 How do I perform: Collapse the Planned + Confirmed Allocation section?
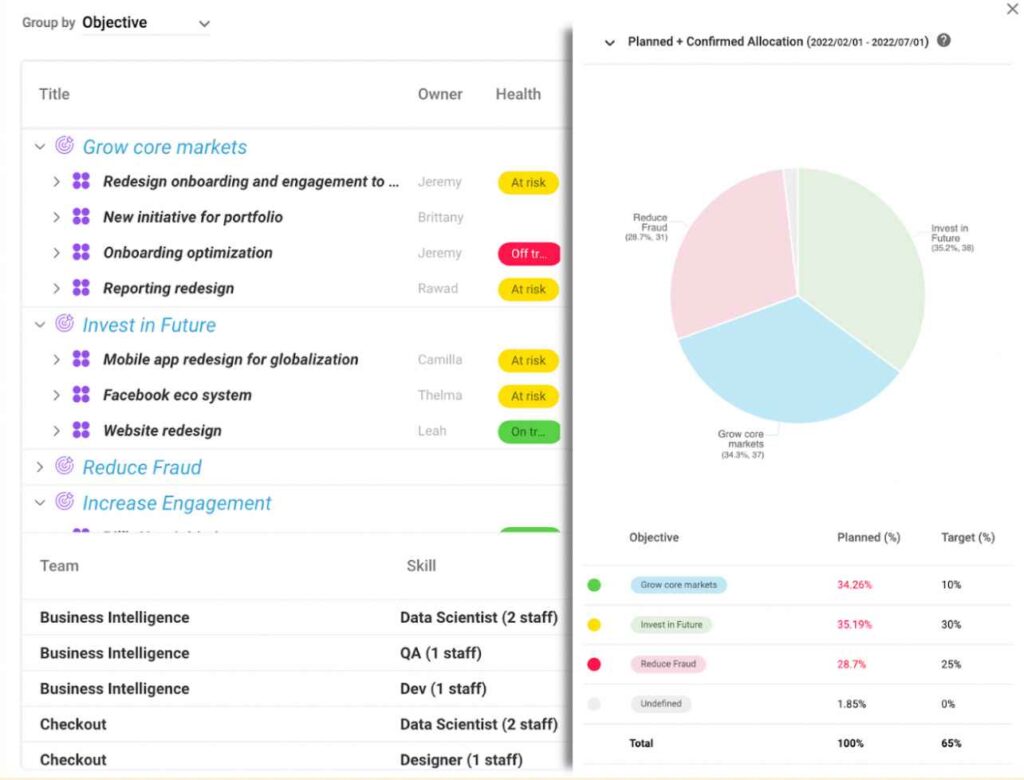610,42
